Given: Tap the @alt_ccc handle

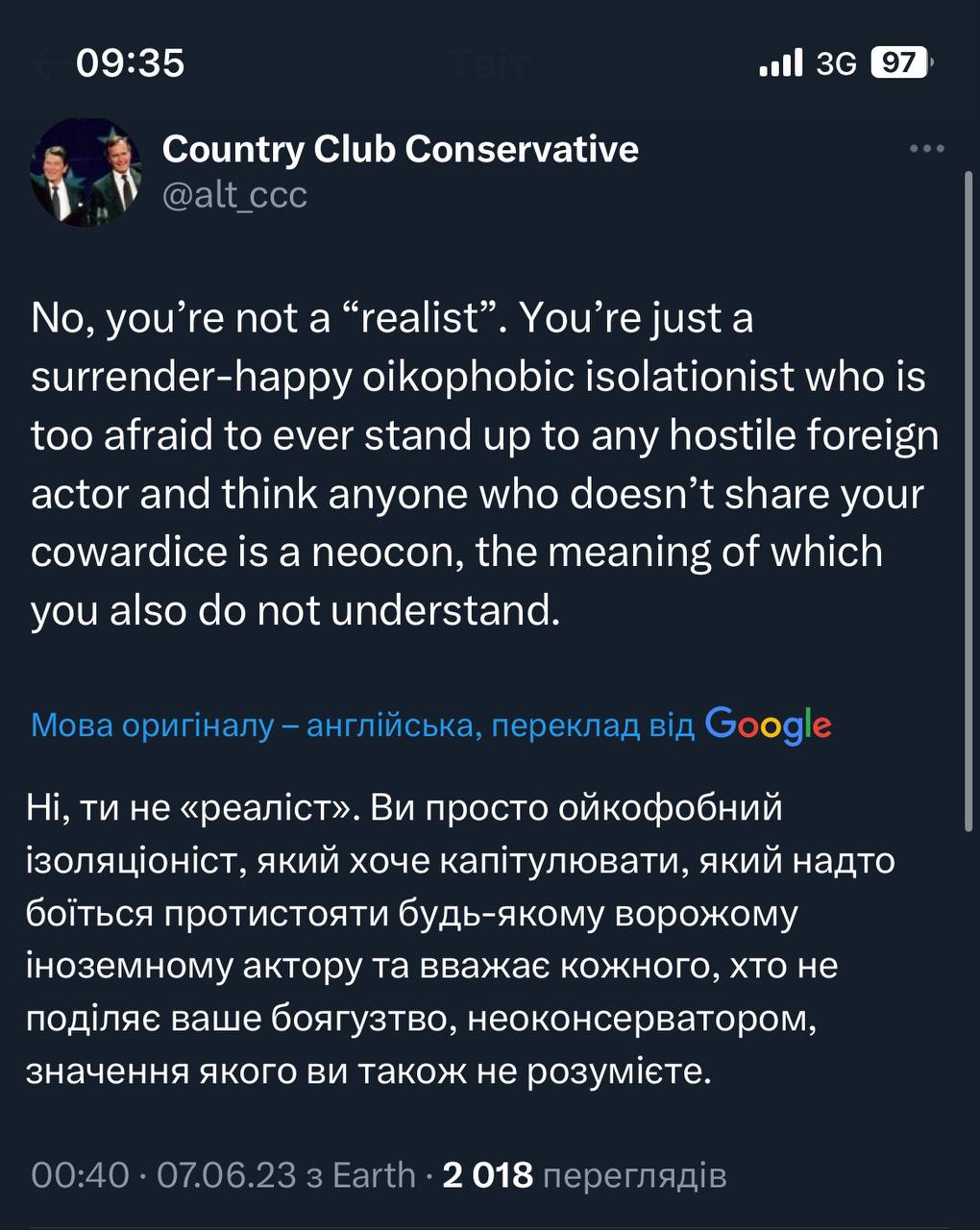Looking at the screenshot, I should click(234, 195).
